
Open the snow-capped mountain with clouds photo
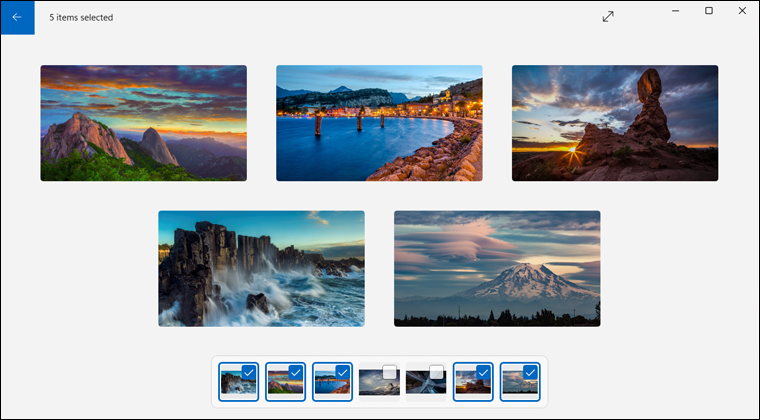coord(497,268)
